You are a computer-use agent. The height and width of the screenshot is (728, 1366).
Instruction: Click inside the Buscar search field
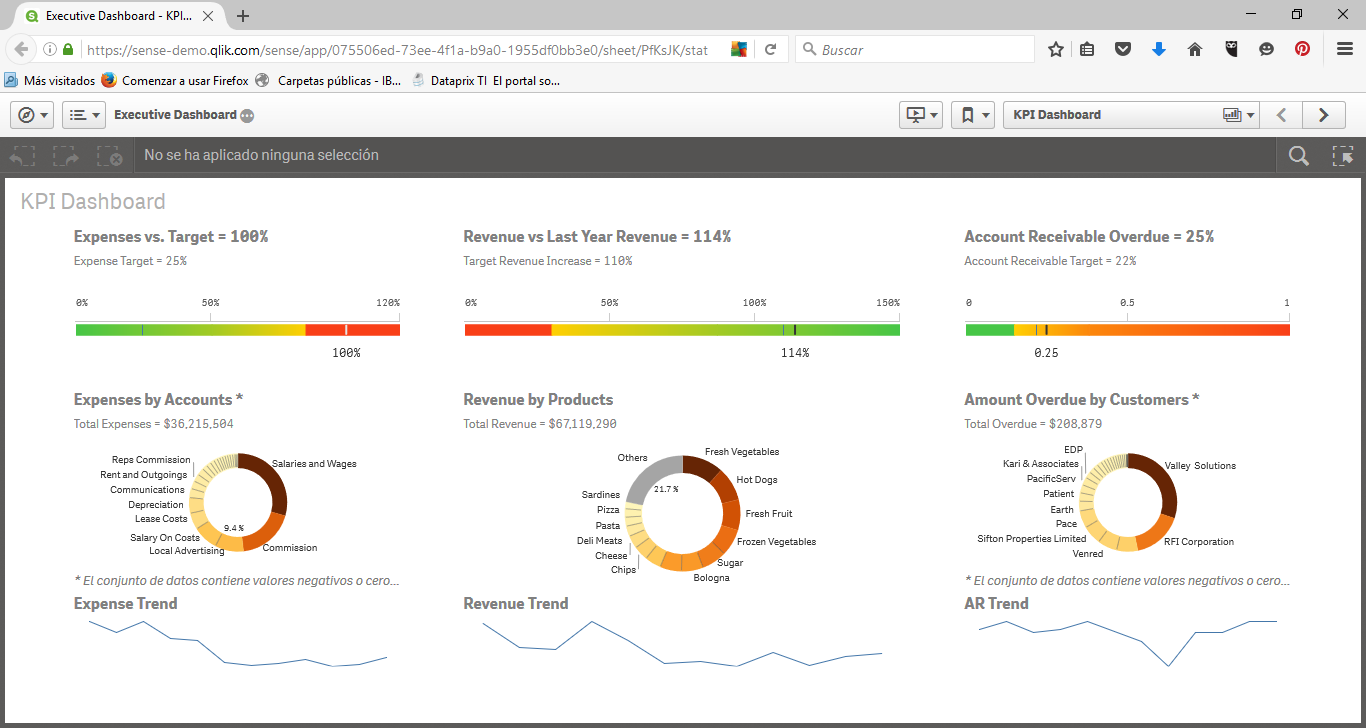coord(915,48)
